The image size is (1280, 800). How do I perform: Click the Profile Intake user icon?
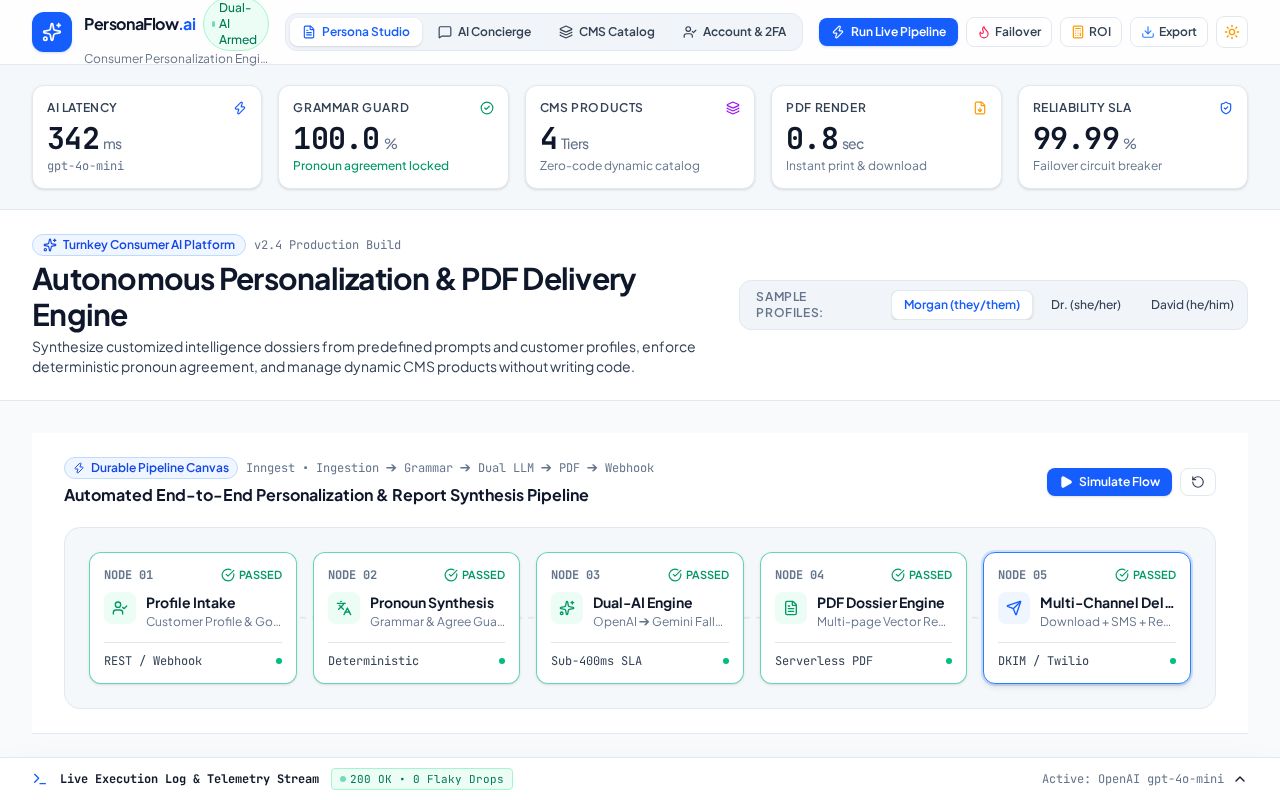point(120,608)
